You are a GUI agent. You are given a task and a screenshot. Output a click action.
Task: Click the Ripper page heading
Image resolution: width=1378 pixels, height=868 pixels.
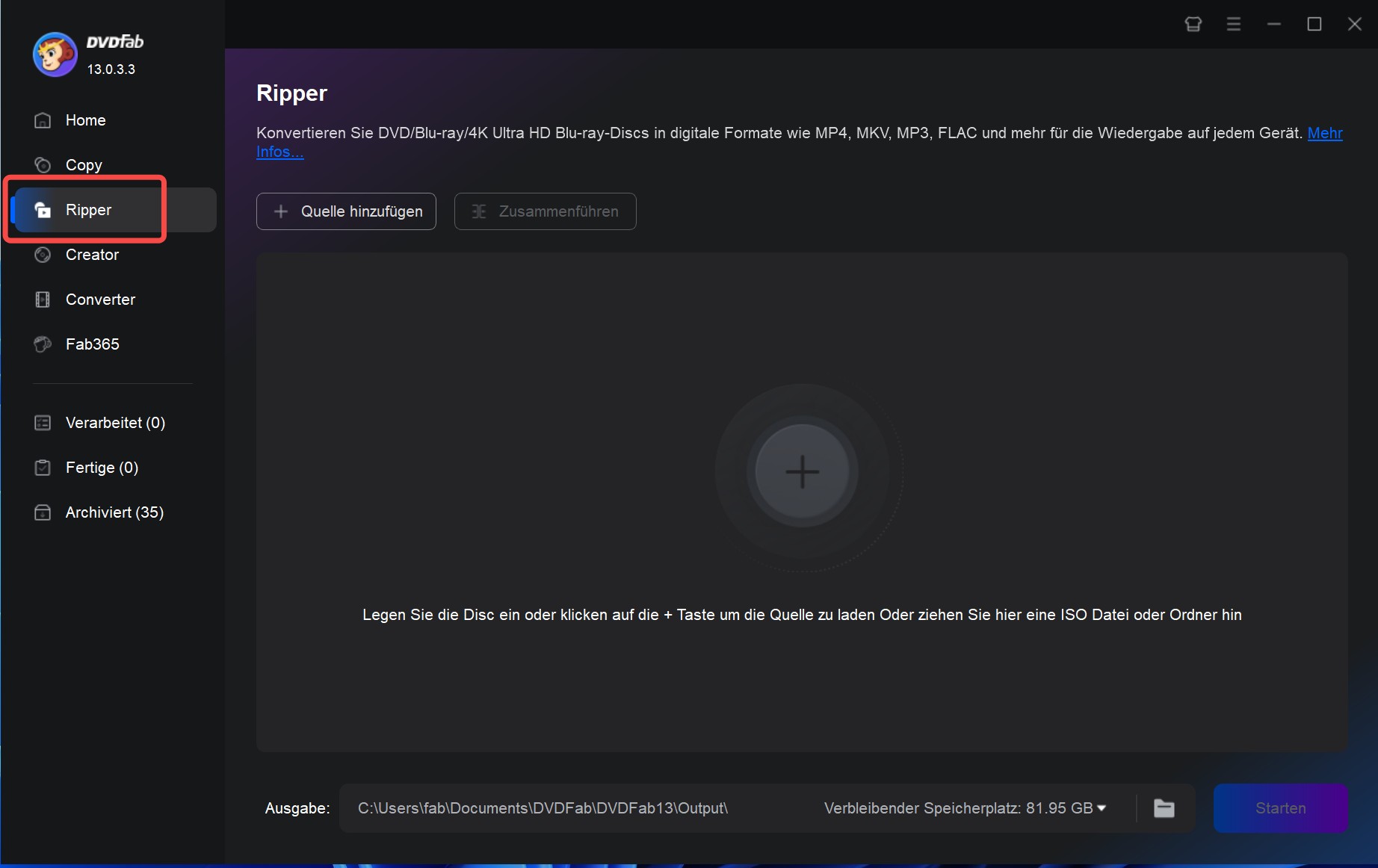pos(291,93)
